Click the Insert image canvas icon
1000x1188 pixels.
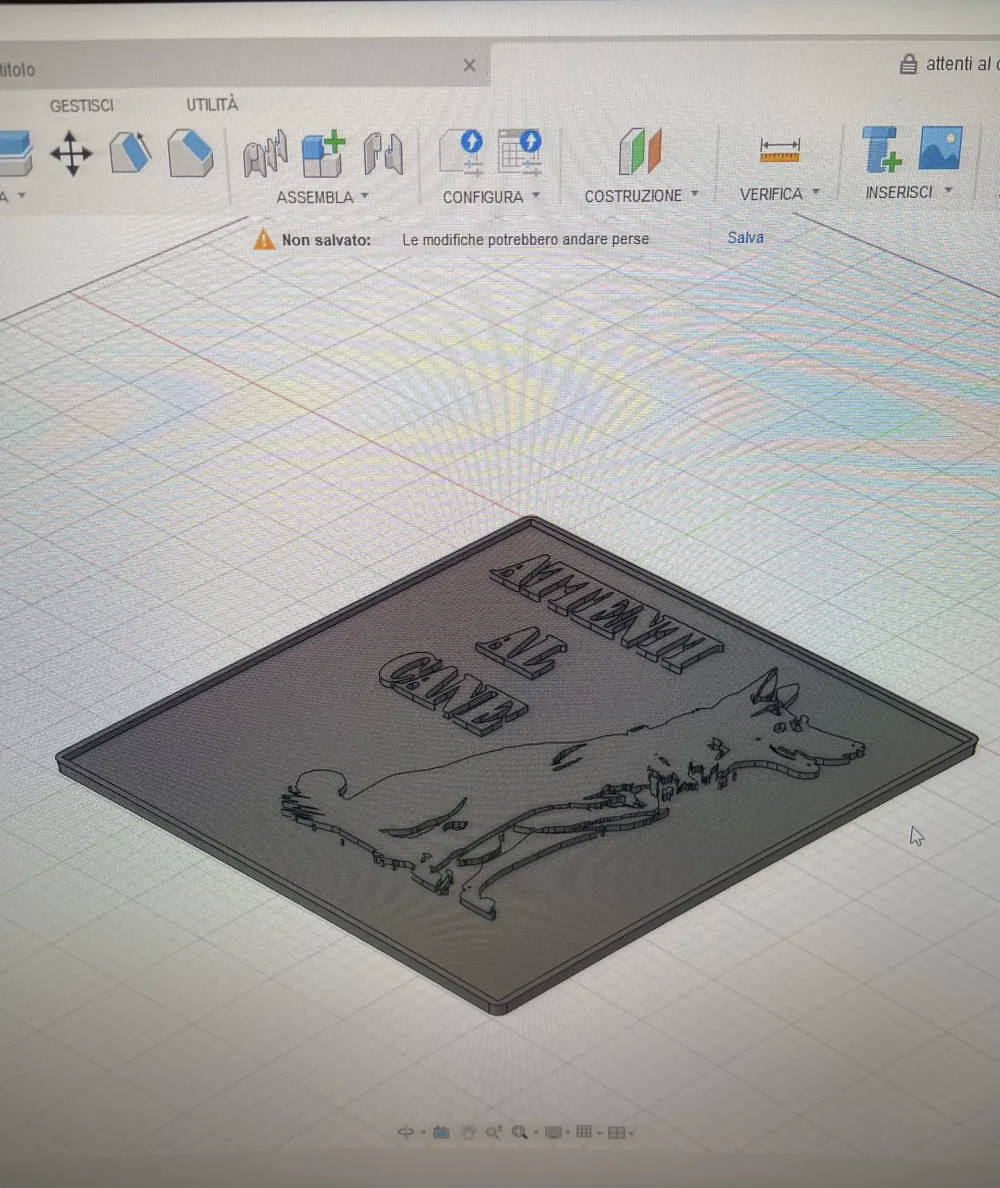point(940,148)
